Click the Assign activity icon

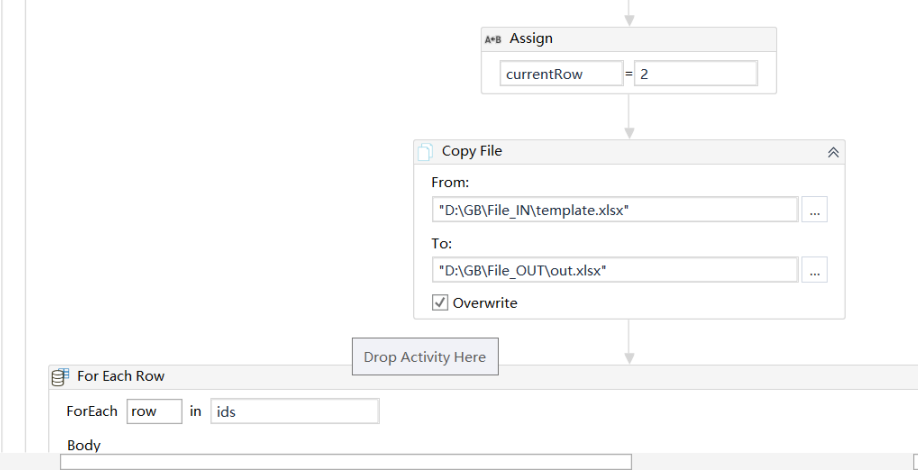pyautogui.click(x=493, y=39)
